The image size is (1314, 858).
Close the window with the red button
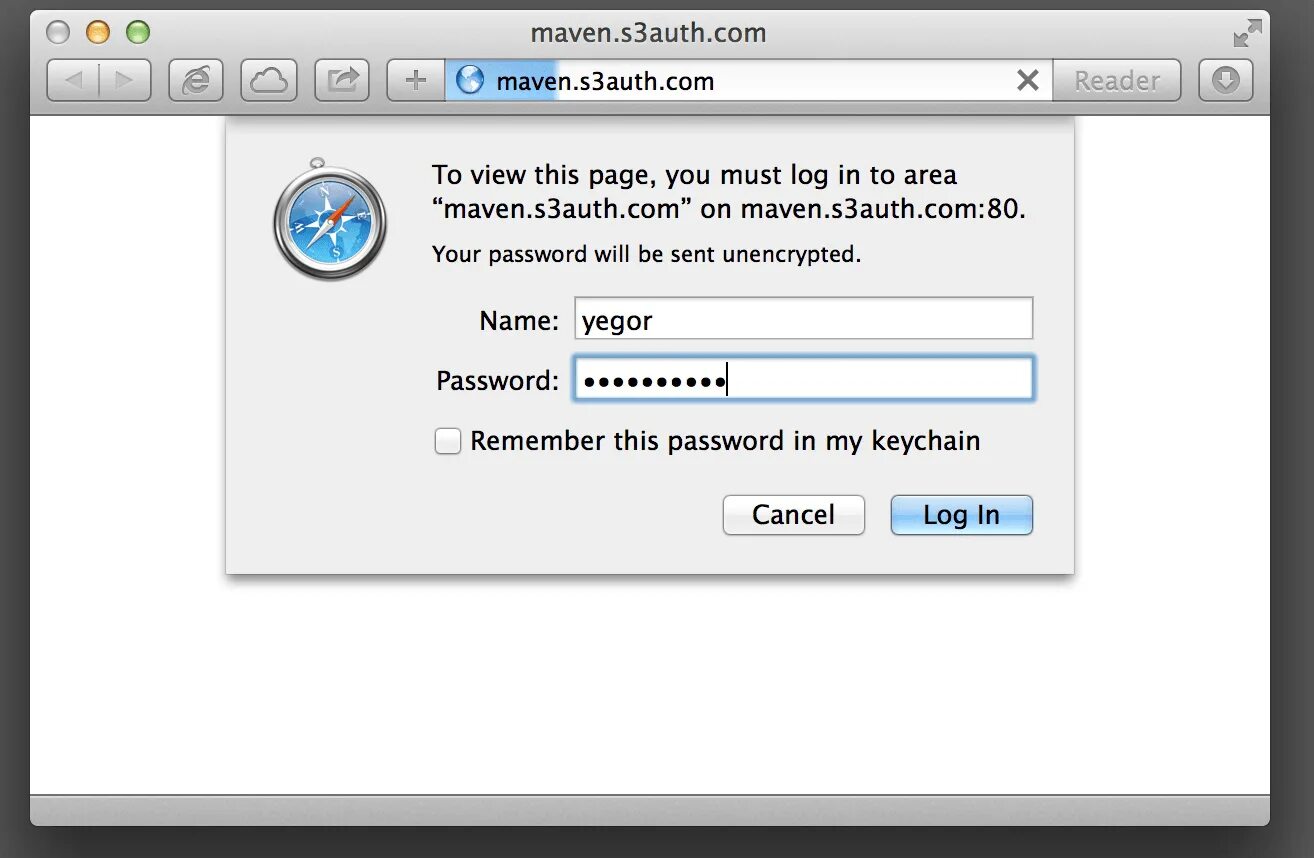58,32
